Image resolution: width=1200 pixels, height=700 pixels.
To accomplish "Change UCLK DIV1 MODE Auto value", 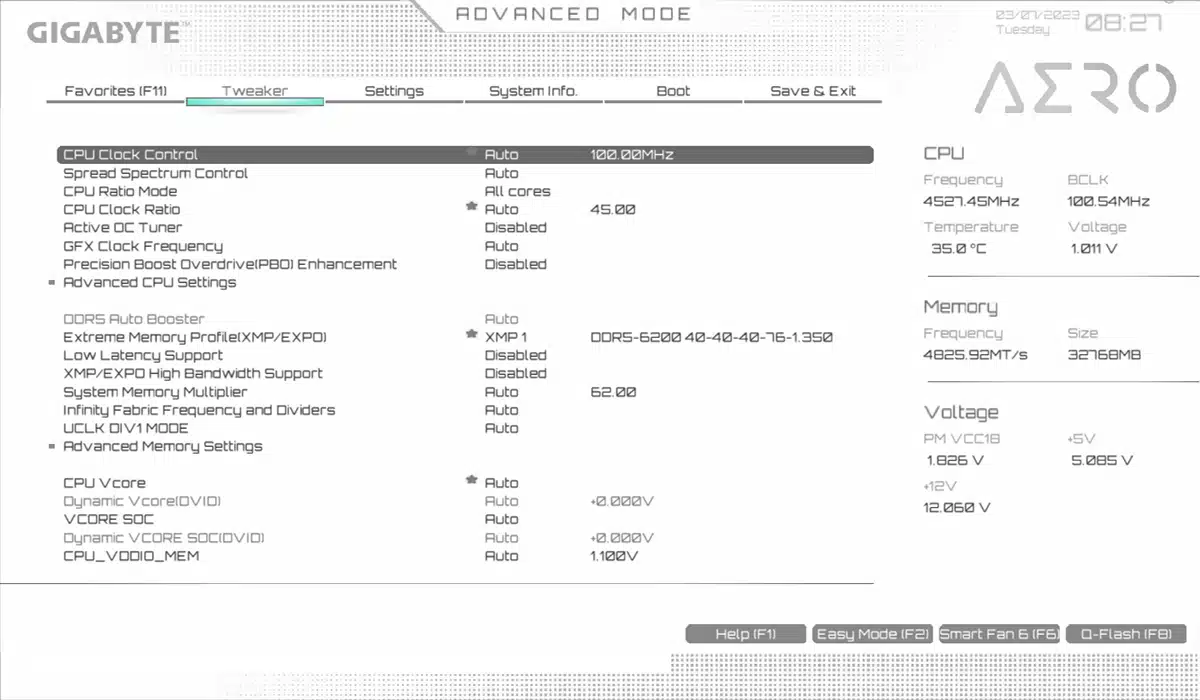I will tap(502, 428).
